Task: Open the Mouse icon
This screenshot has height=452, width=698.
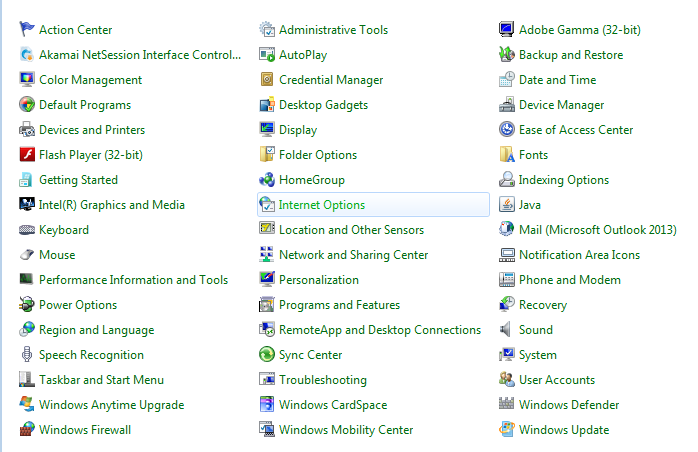Action: [x=27, y=255]
